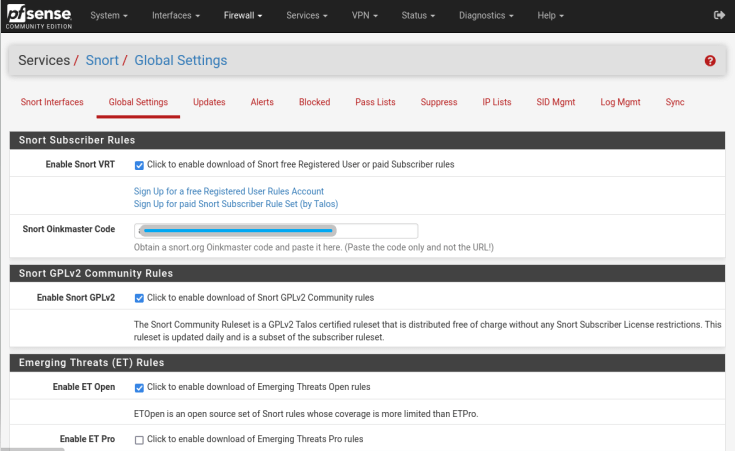Switch to the Snort Interfaces tab
735x451 pixels.
click(52, 102)
